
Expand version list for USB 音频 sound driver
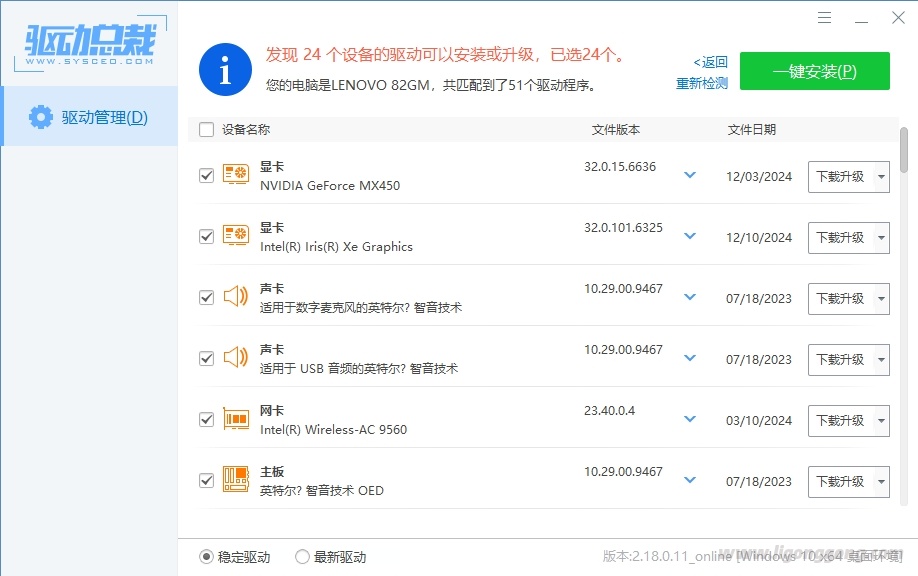coord(690,358)
